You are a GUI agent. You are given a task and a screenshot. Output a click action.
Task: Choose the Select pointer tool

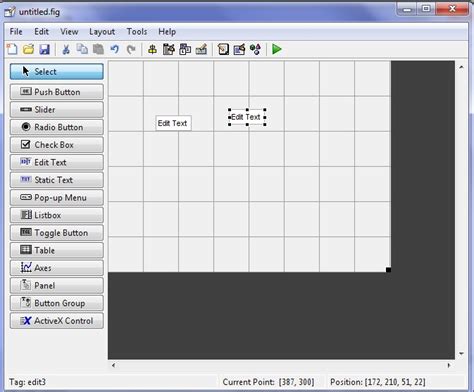click(x=57, y=72)
